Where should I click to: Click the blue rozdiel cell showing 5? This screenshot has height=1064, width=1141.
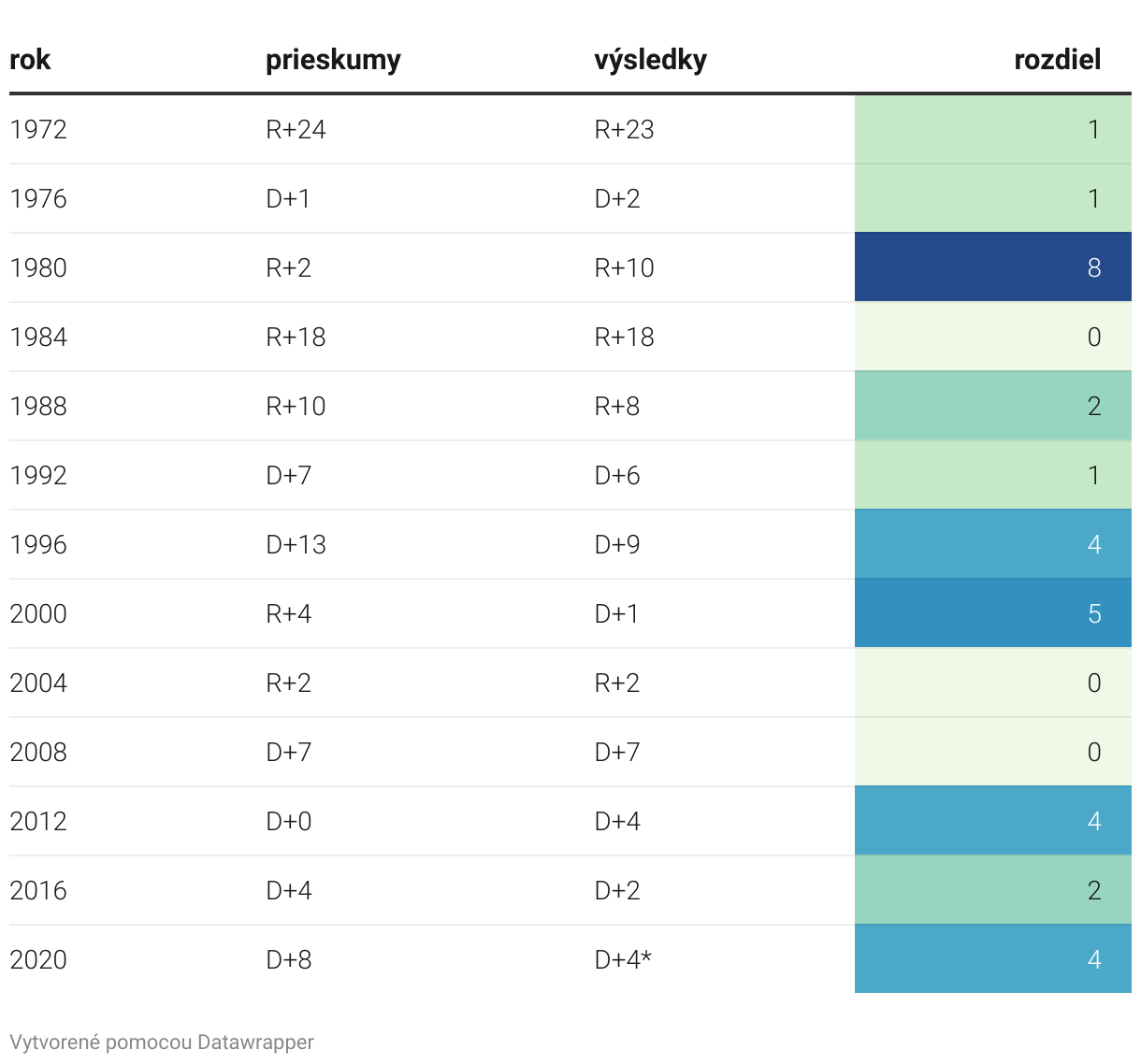tap(992, 613)
